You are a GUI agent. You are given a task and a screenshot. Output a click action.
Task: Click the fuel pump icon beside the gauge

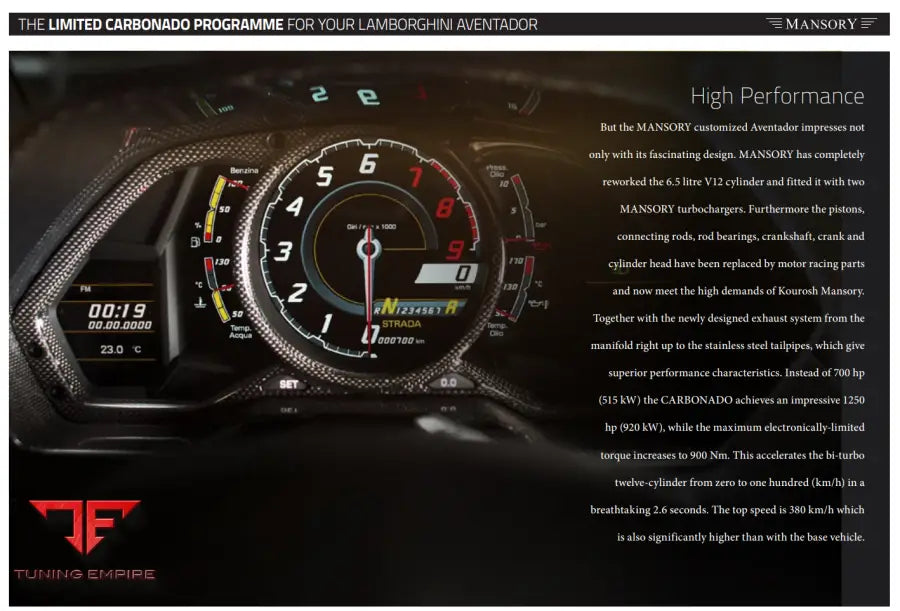[x=195, y=242]
